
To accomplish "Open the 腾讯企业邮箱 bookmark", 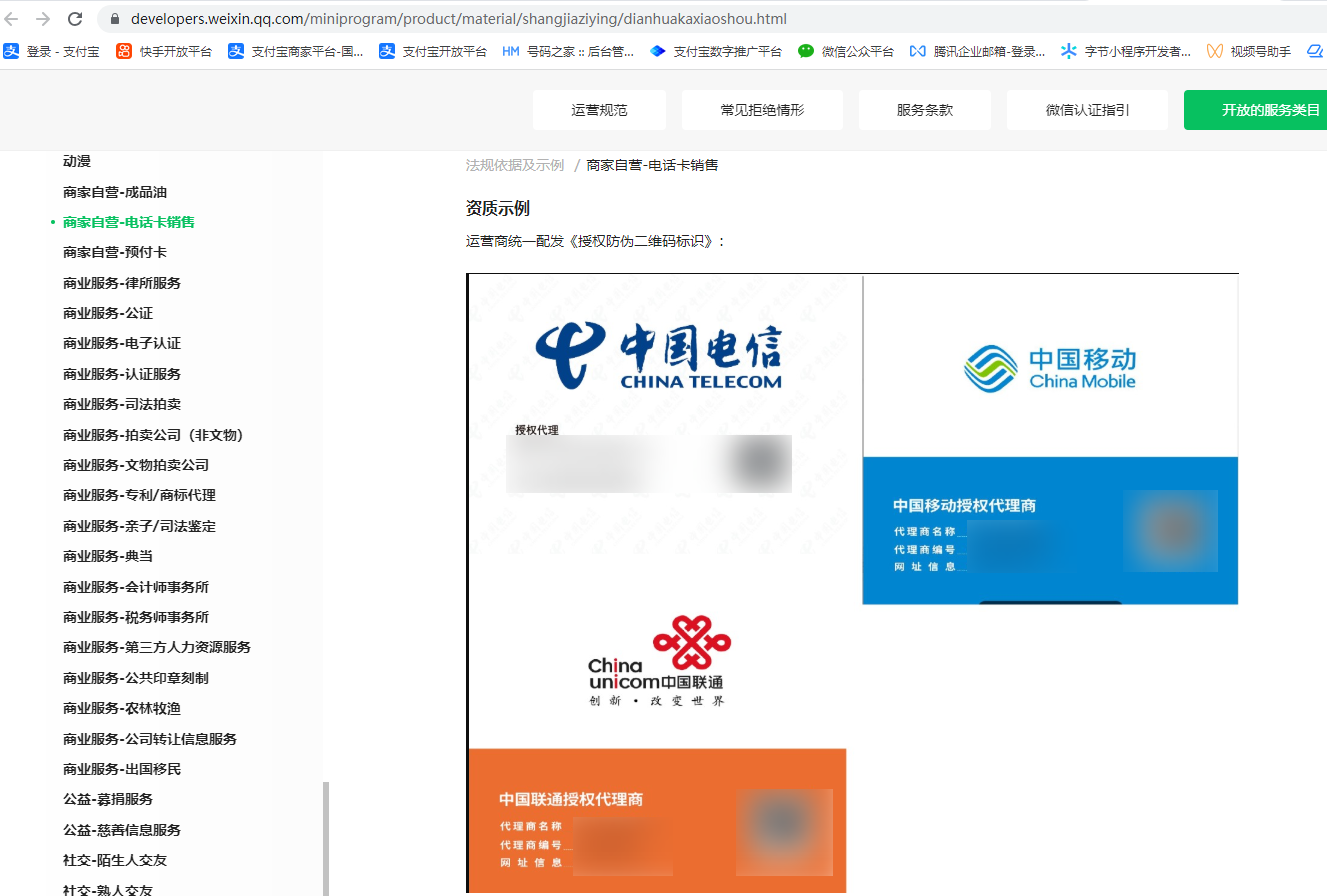I will pos(978,51).
